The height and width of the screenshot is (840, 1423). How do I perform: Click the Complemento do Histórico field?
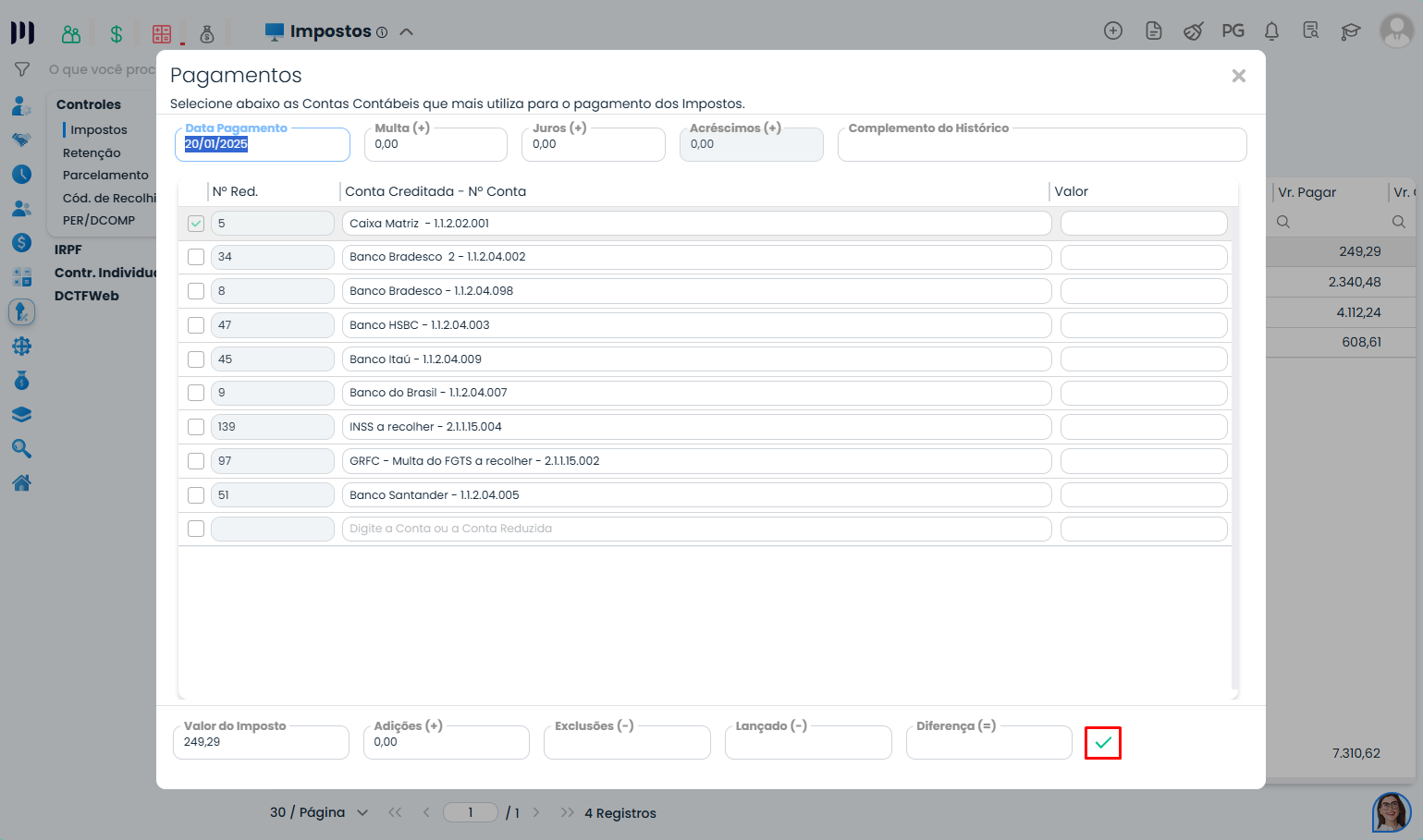pos(1041,146)
